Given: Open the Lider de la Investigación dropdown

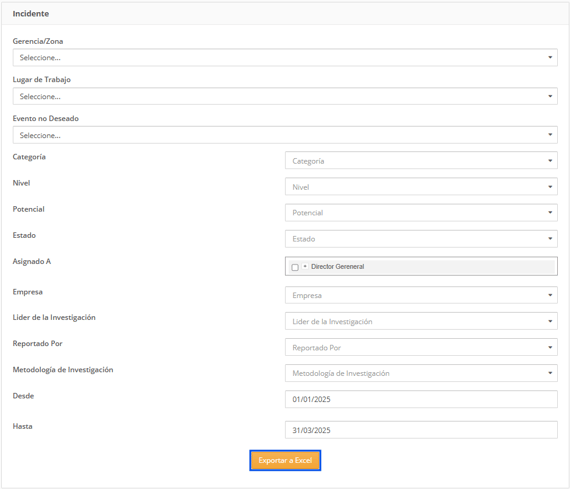Looking at the screenshot, I should click(421, 321).
